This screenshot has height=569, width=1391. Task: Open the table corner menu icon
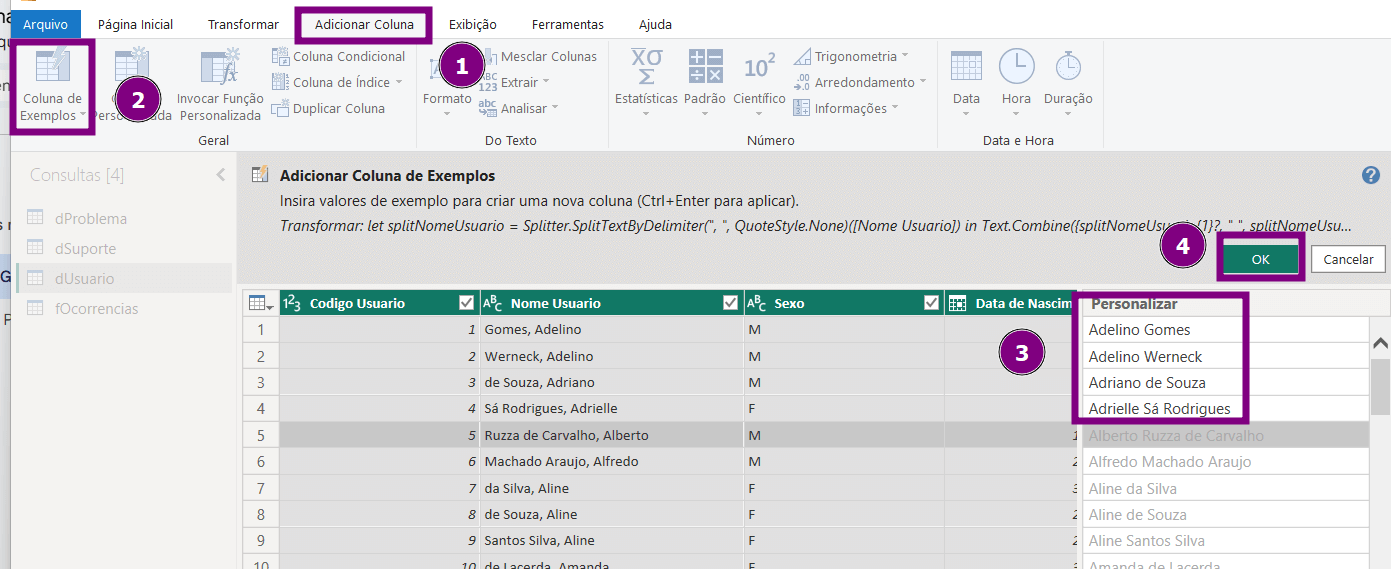pos(260,303)
